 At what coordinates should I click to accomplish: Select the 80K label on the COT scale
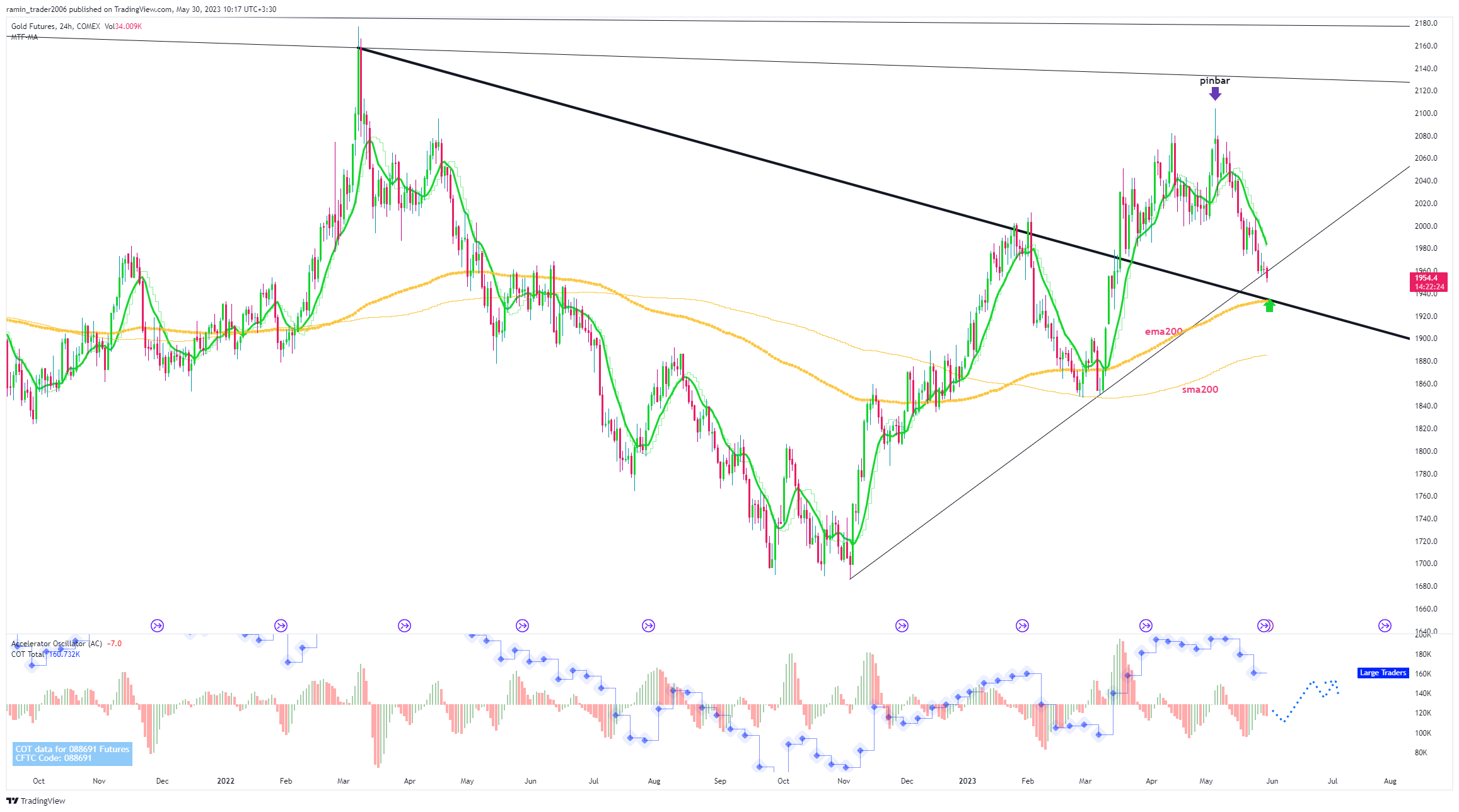(x=1421, y=753)
